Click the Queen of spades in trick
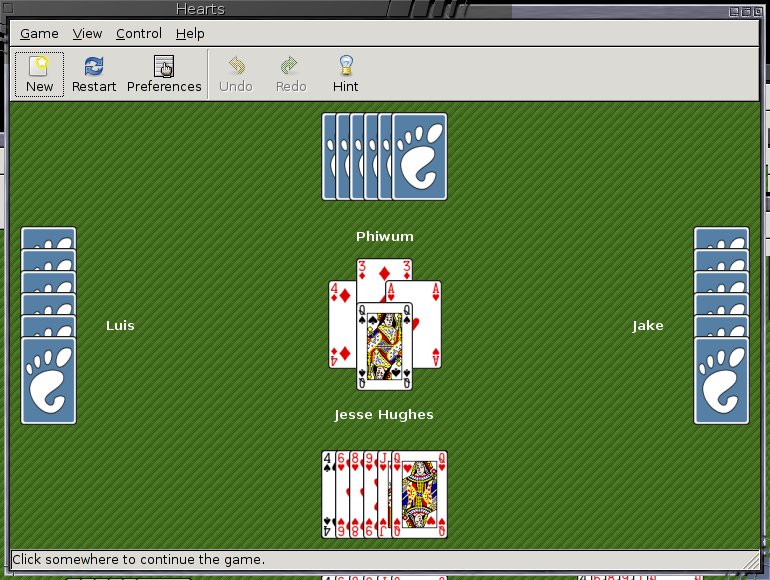Viewport: 770px width, 580px height. point(385,346)
